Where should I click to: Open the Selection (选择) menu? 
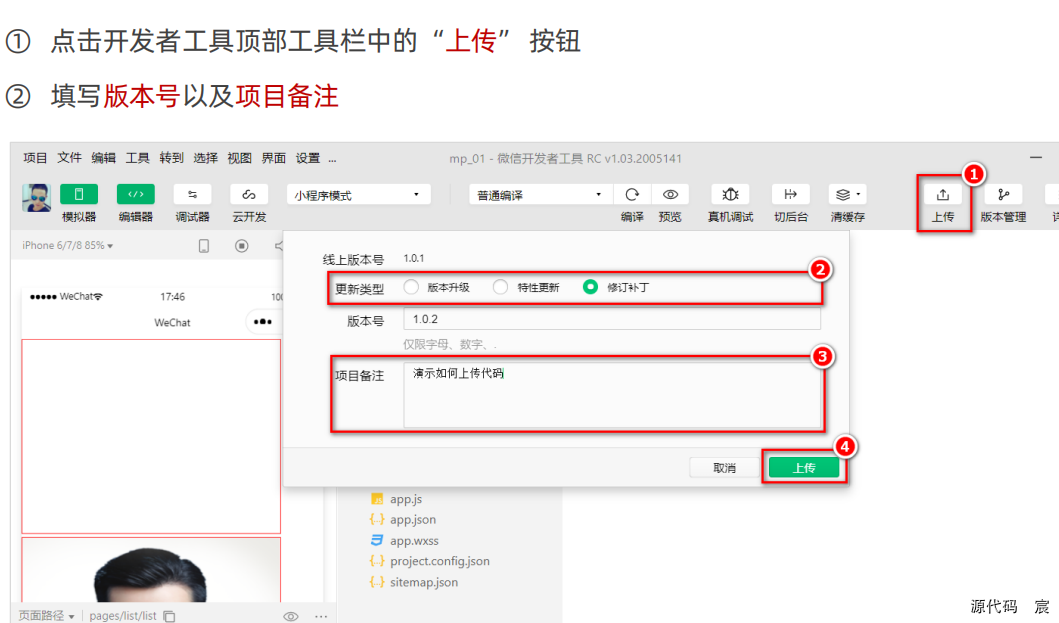coord(205,158)
